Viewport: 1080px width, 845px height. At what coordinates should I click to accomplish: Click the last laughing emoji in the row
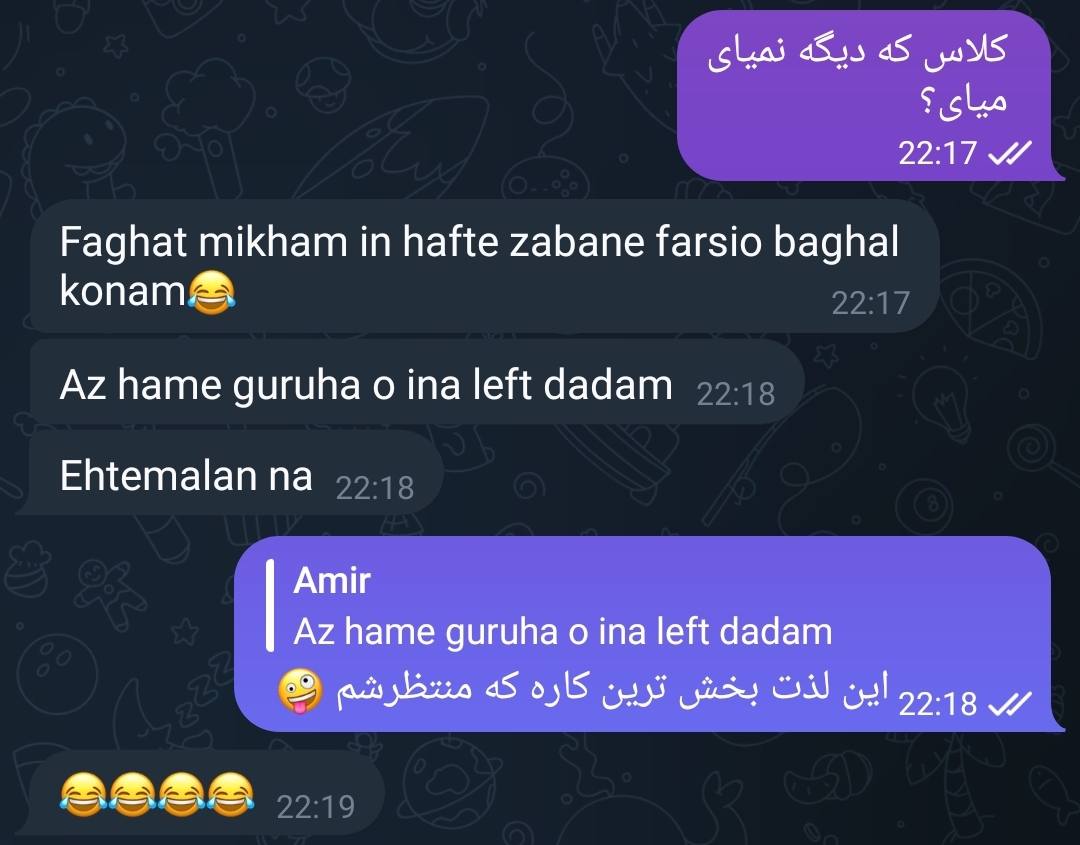[231, 794]
